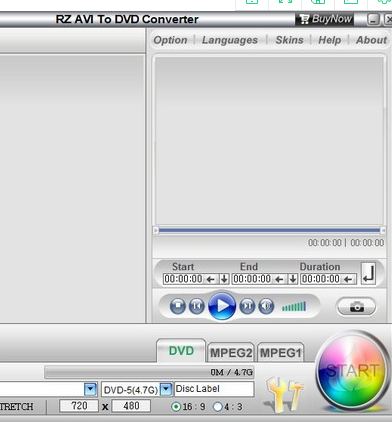Click the End time 00:00:00 field

coord(252,279)
